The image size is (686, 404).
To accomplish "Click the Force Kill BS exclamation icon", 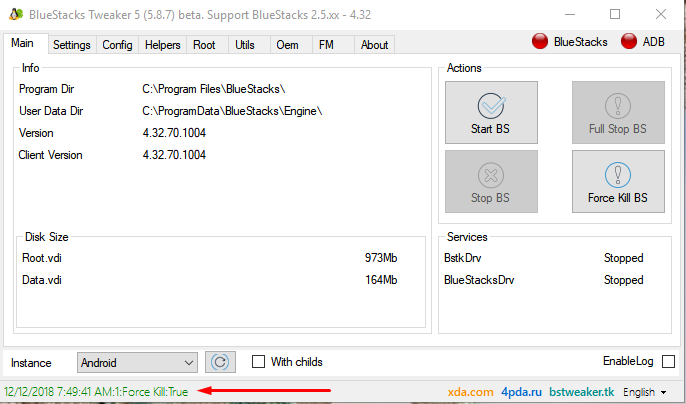I will point(618,175).
